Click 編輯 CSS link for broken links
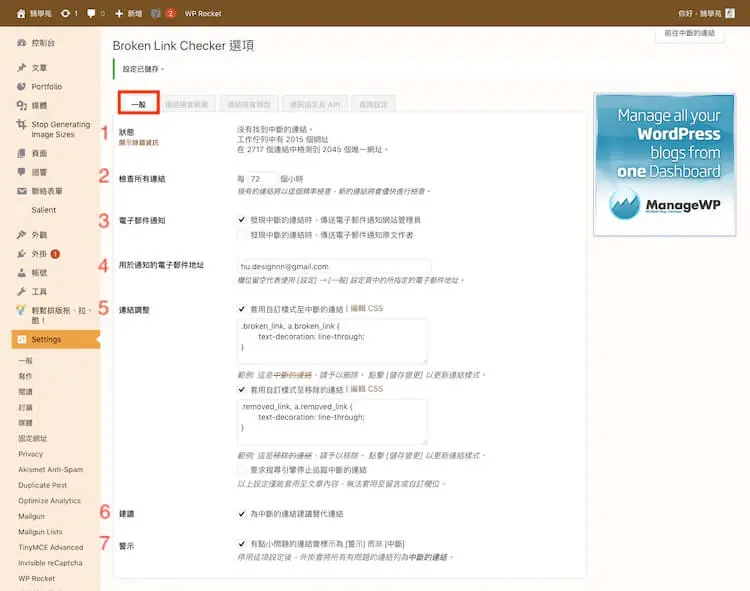 click(367, 308)
